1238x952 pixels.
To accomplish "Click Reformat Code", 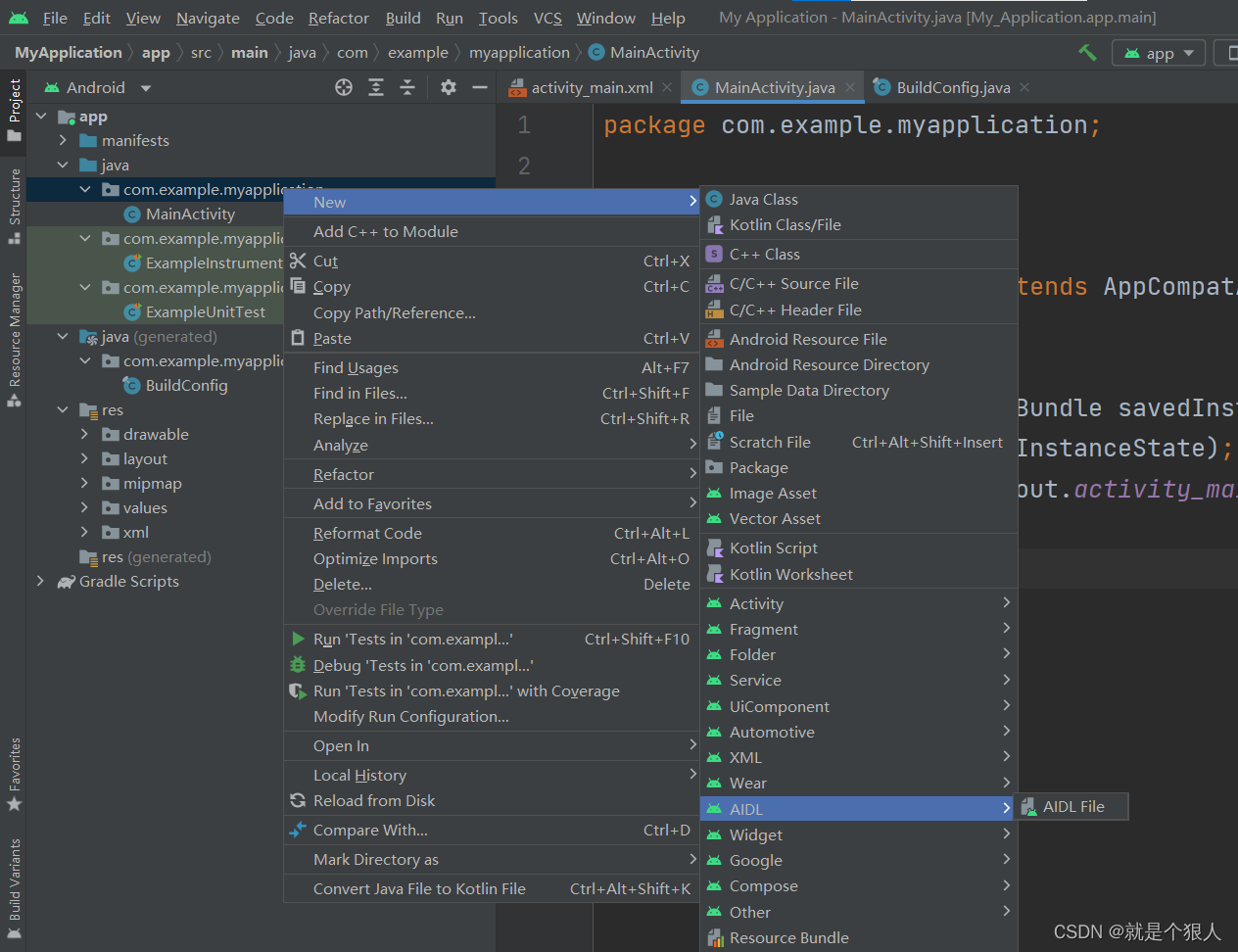I will [x=492, y=533].
